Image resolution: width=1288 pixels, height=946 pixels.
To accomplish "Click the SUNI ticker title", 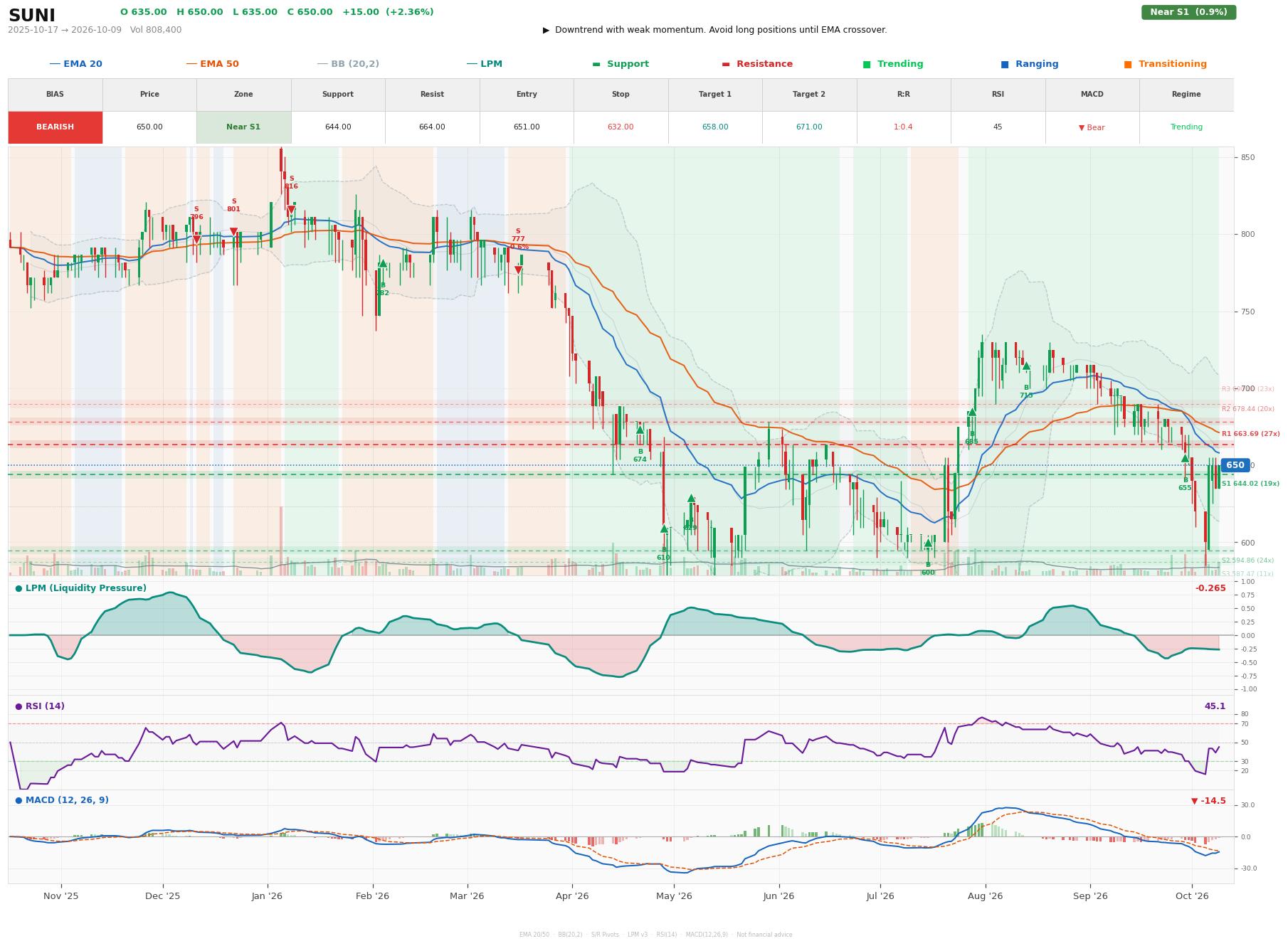I will tap(32, 15).
